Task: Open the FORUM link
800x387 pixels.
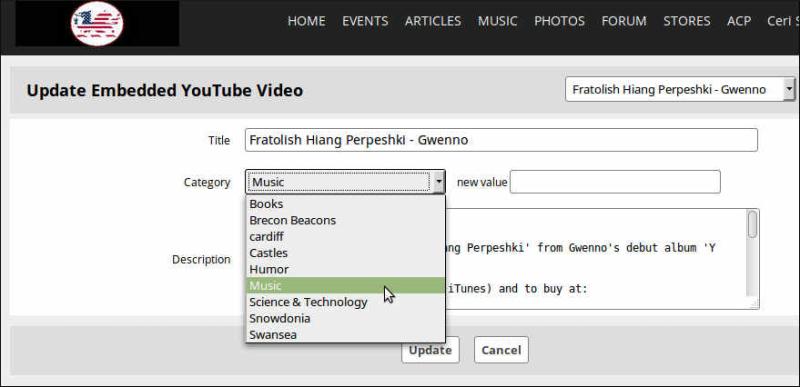Action: pyautogui.click(x=623, y=21)
